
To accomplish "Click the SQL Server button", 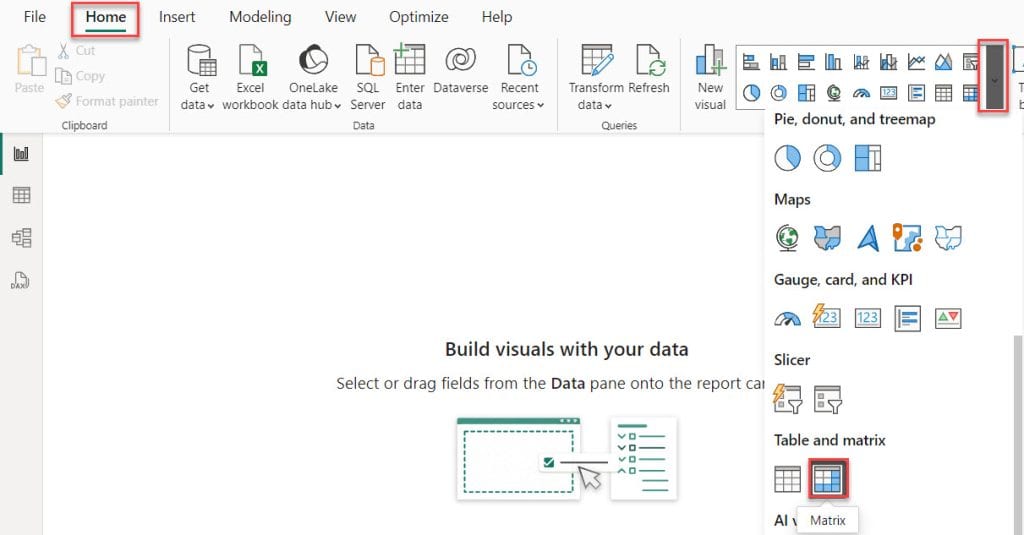I will pyautogui.click(x=368, y=78).
